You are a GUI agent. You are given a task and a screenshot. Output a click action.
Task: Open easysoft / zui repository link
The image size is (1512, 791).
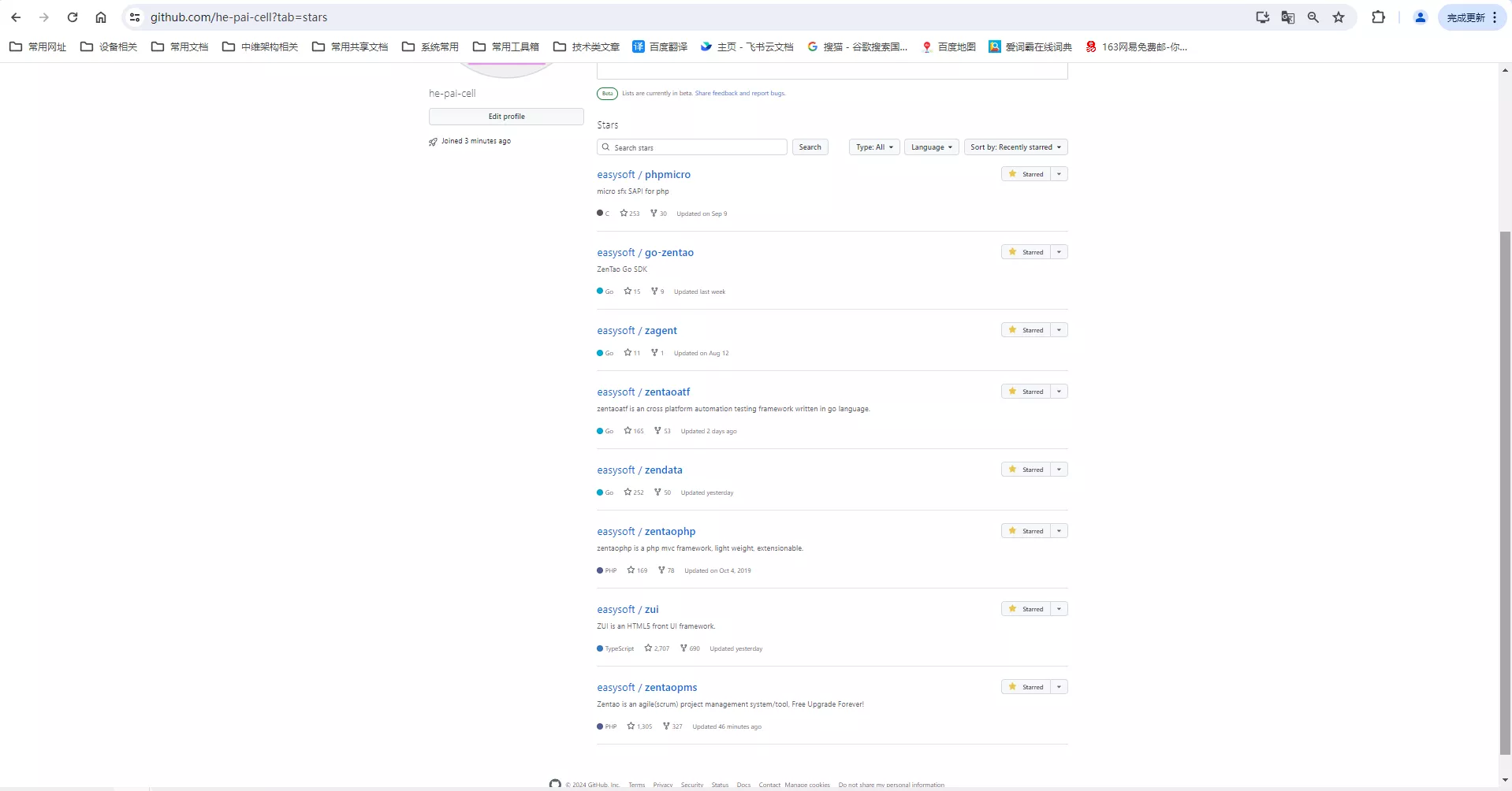(628, 610)
